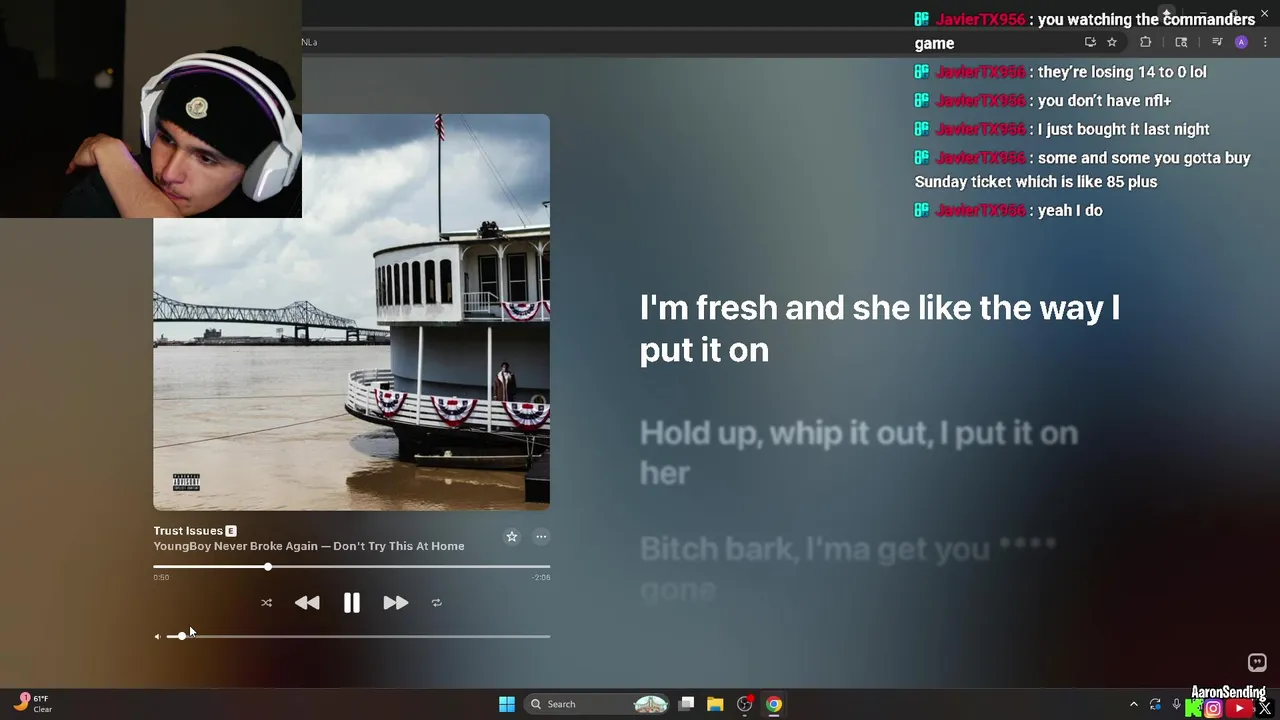Switch to Google Chrome on the taskbar
1280x720 pixels.
(774, 704)
